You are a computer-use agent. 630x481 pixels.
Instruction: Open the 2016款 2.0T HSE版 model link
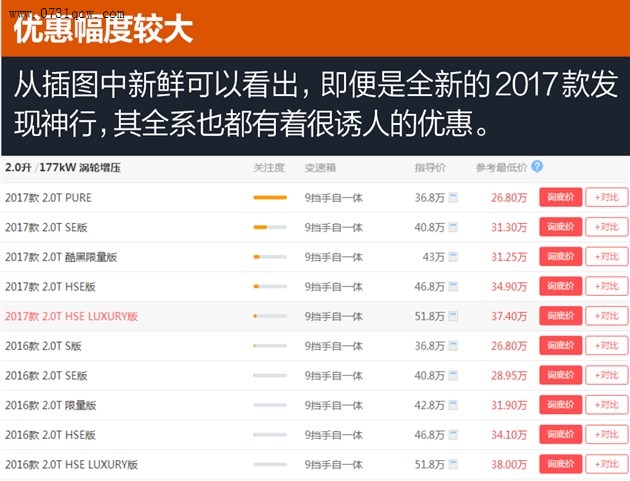pyautogui.click(x=50, y=435)
